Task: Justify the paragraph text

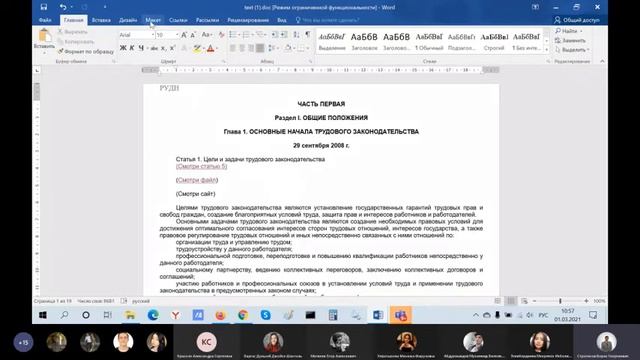Action: pyautogui.click(x=260, y=48)
